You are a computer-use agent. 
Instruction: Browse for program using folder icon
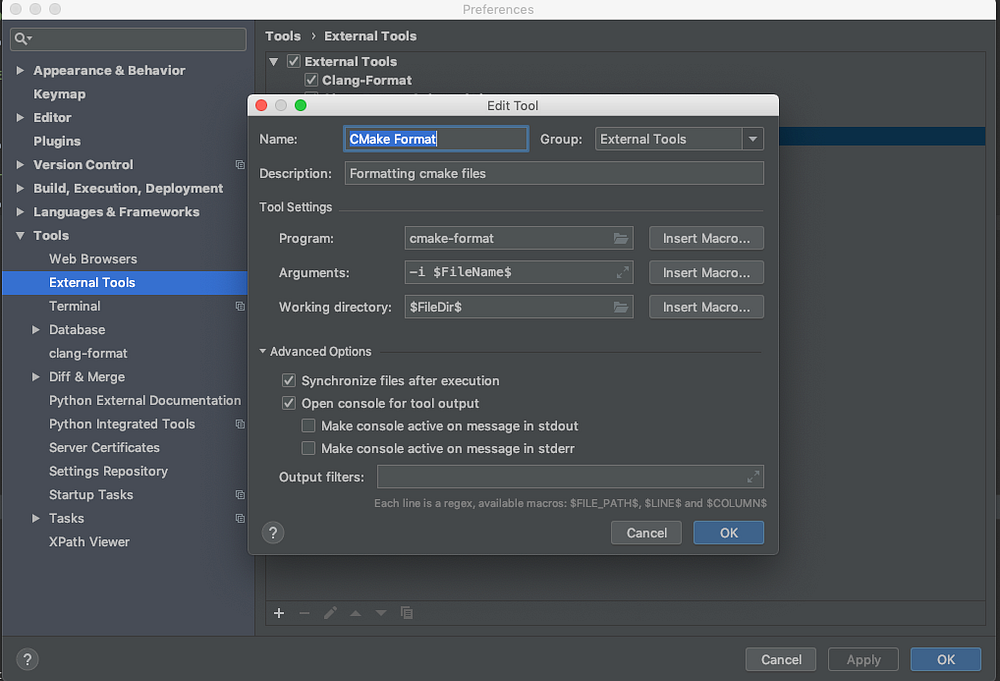pyautogui.click(x=621, y=238)
